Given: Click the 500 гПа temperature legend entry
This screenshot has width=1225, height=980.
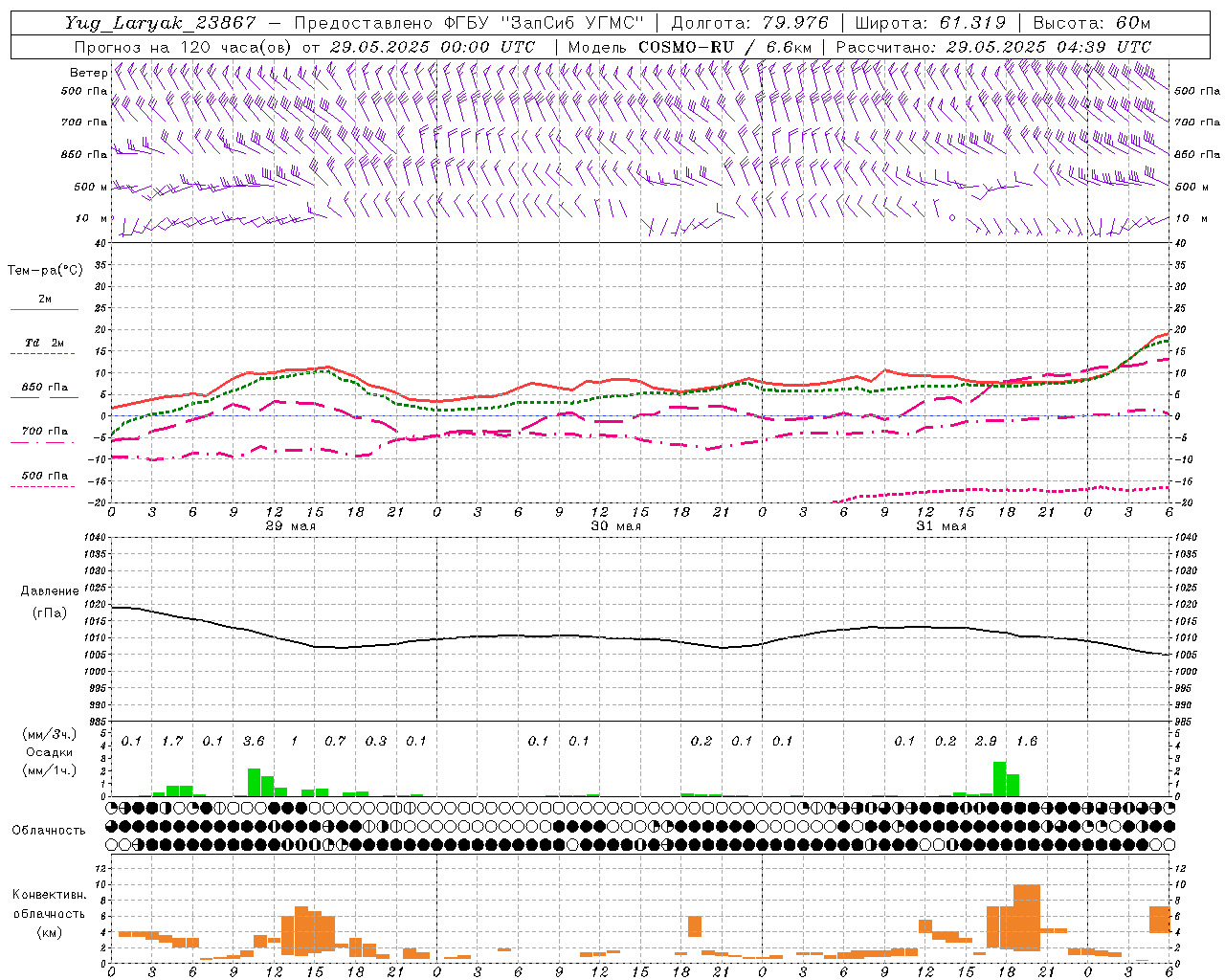Looking at the screenshot, I should pos(44,476).
